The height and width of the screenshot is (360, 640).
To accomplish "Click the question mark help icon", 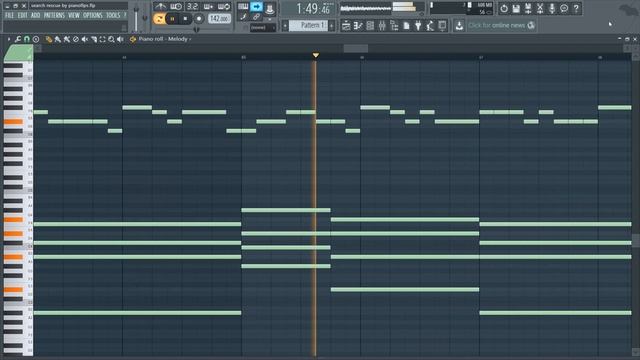I will [x=576, y=9].
